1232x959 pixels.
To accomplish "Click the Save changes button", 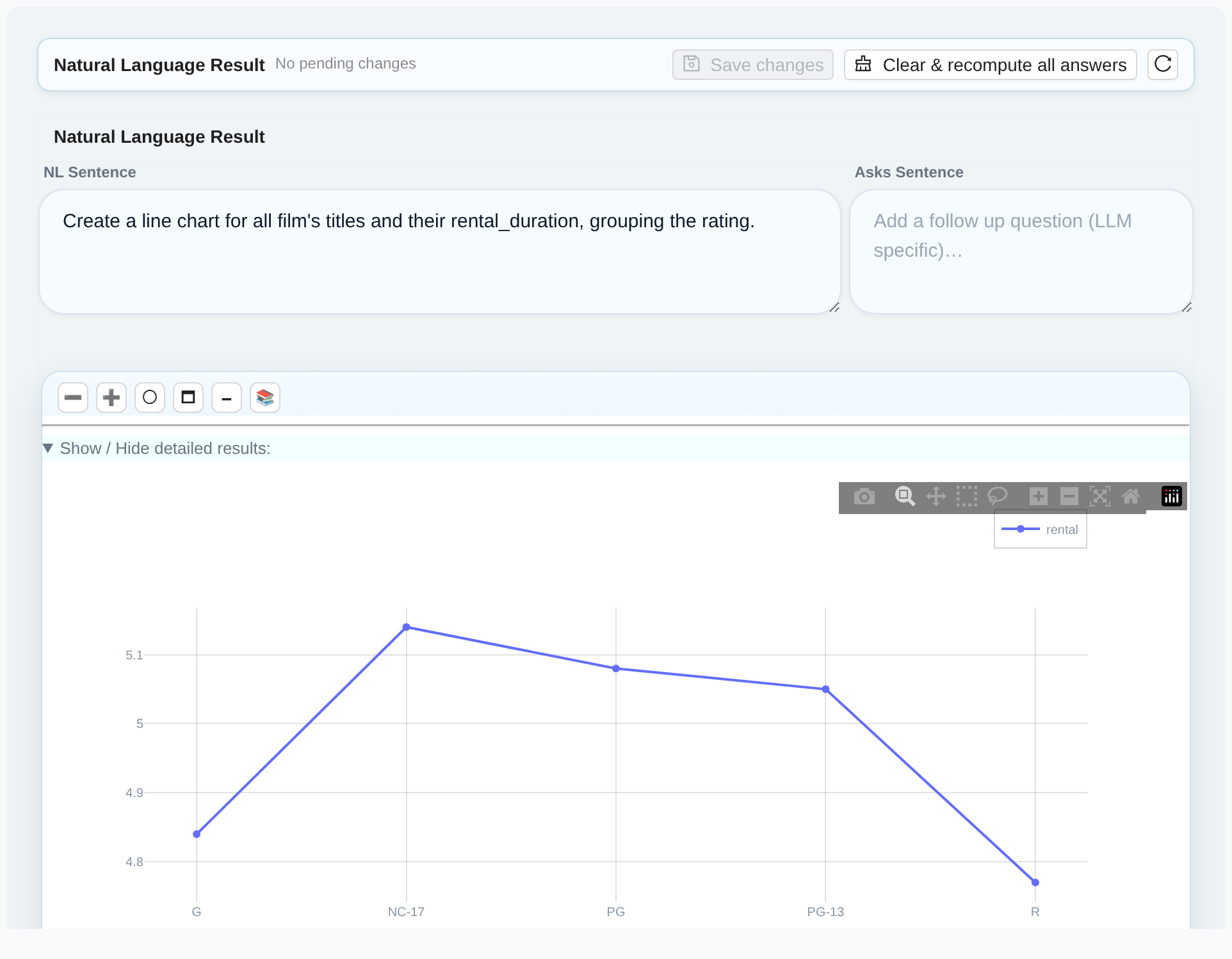I will click(x=753, y=65).
